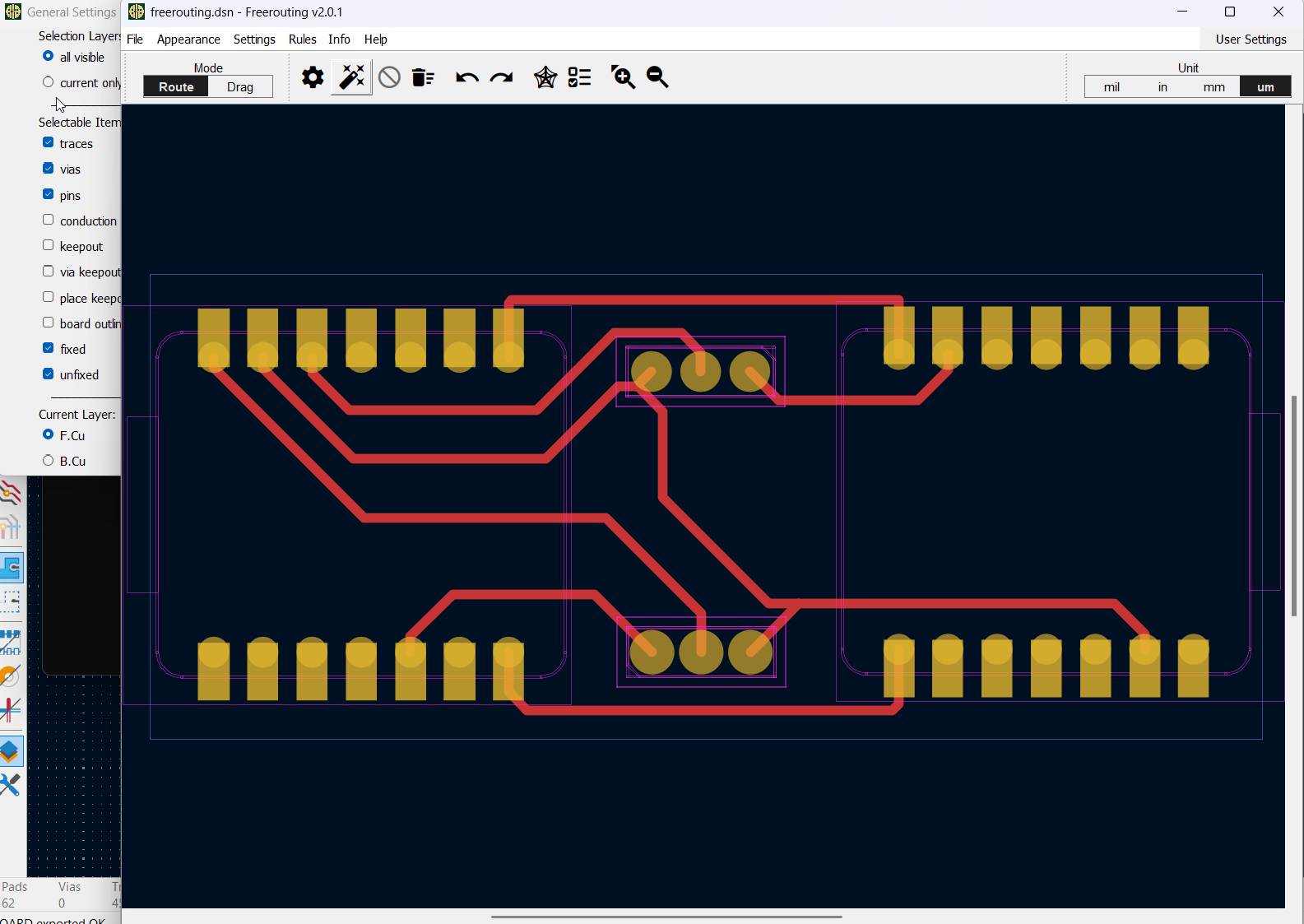Enable the keepout checkbox
This screenshot has width=1304, height=924.
point(48,245)
